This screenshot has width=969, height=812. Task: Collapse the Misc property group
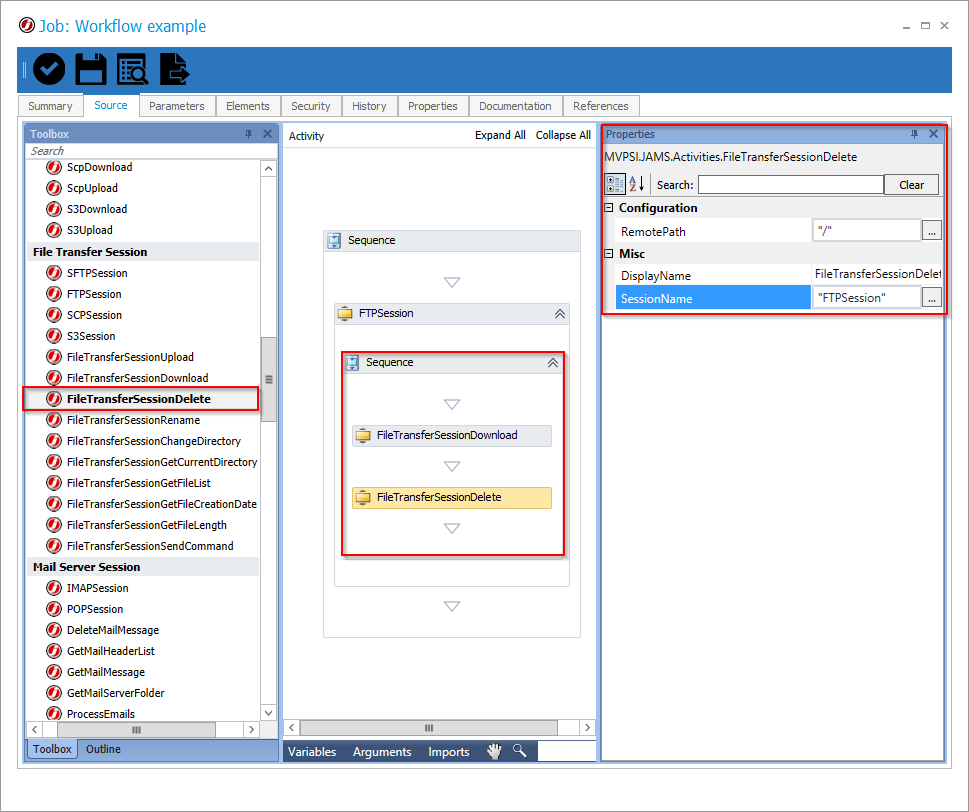pyautogui.click(x=609, y=253)
